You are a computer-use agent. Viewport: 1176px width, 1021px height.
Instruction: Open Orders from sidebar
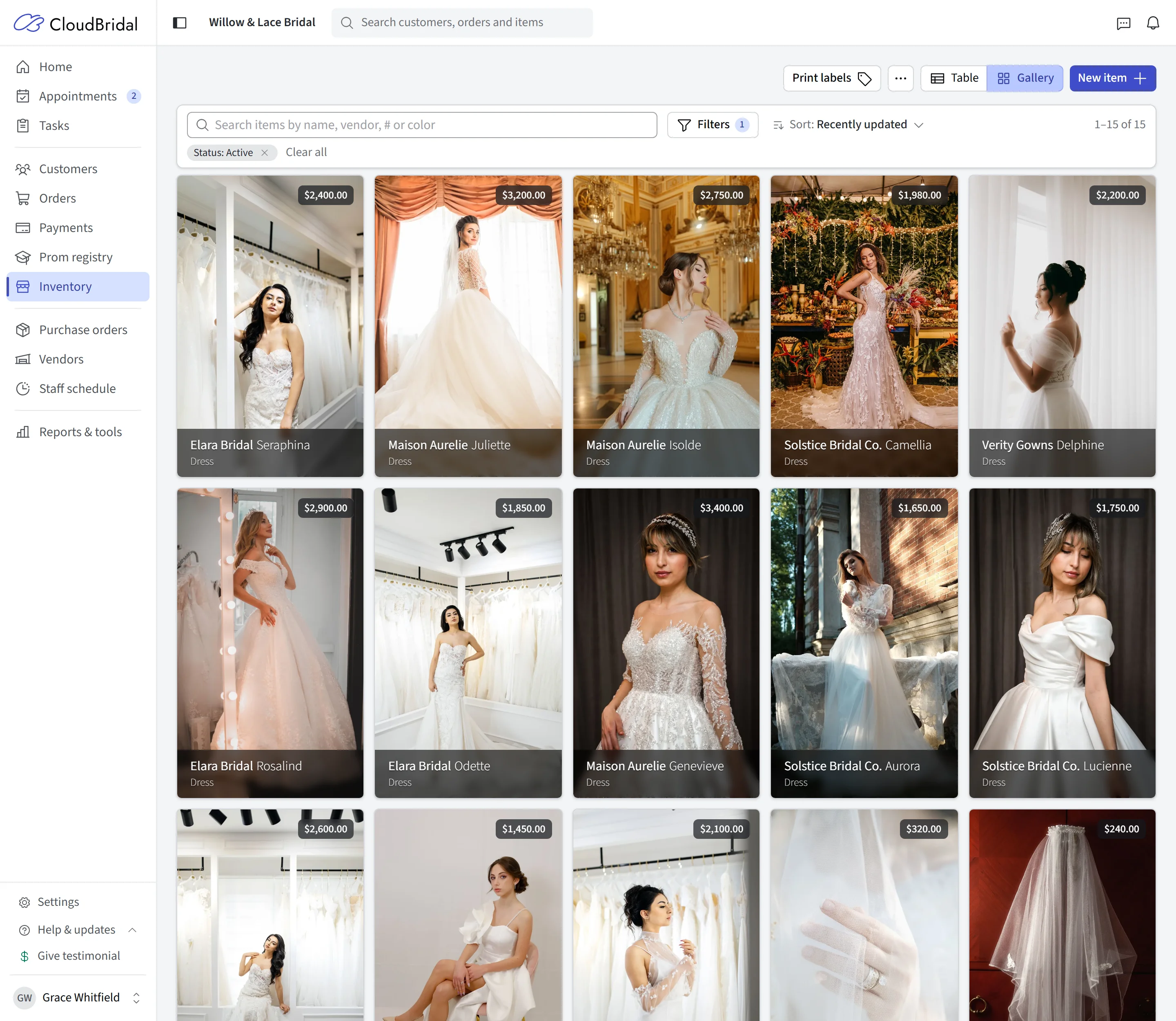(x=78, y=198)
